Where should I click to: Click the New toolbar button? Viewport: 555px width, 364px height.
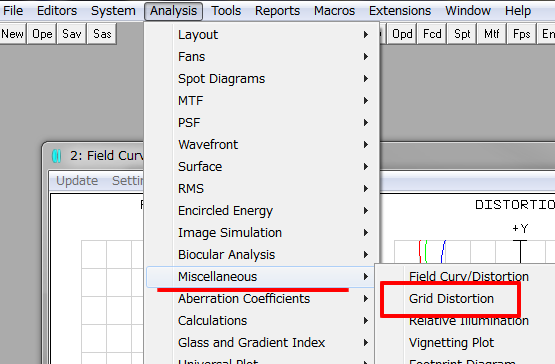[x=12, y=34]
